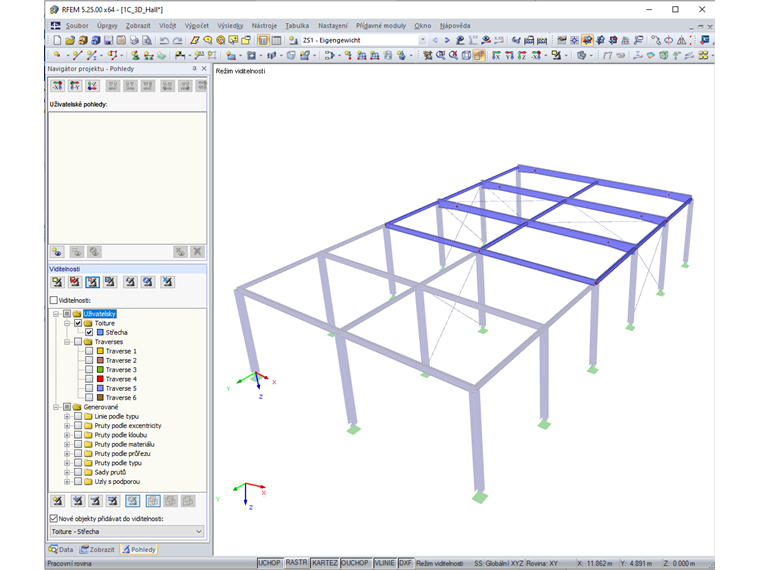Check the Traverse 6 checkbox
760x570 pixels.
(89, 397)
